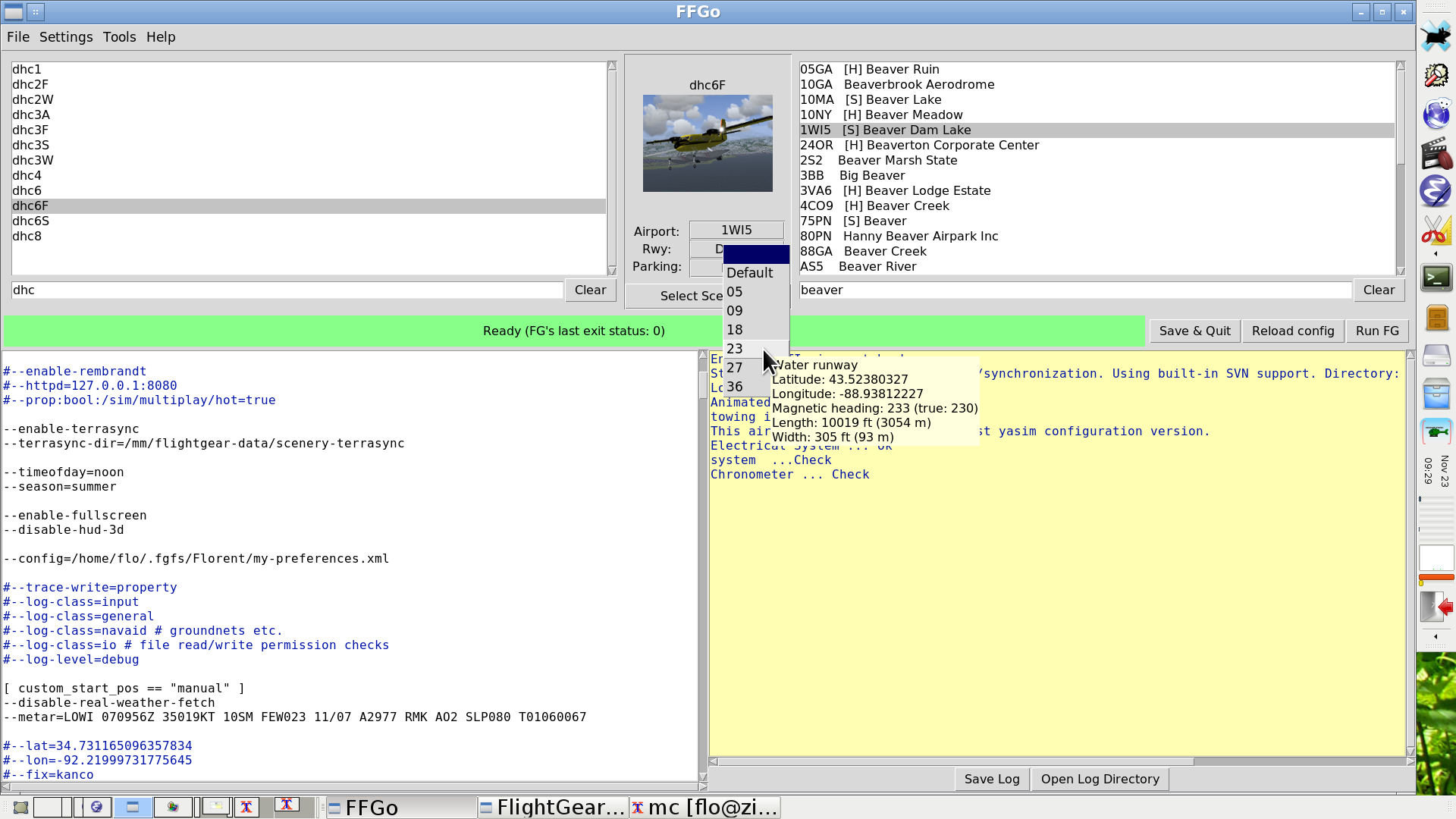
Task: Select dhc2W in the aircraft list
Action: [309, 99]
